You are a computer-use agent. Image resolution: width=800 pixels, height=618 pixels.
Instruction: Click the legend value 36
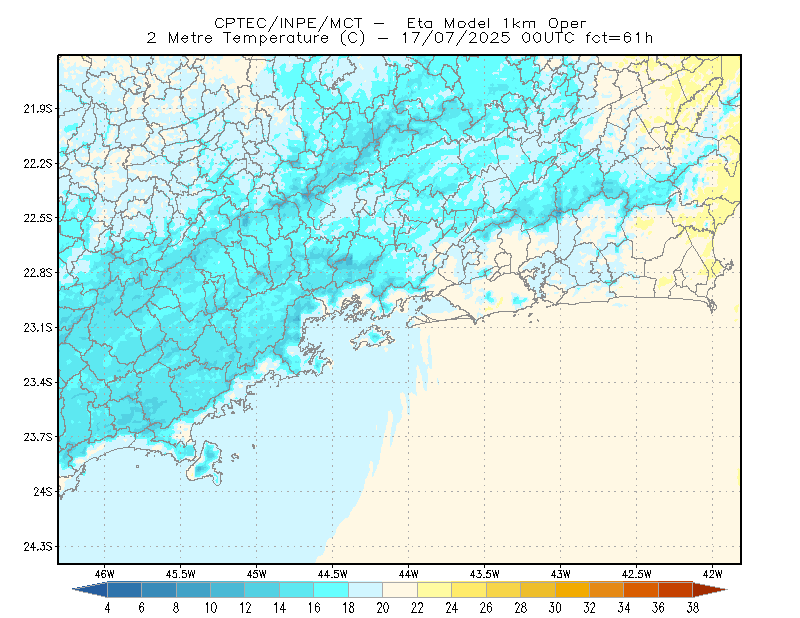(658, 608)
